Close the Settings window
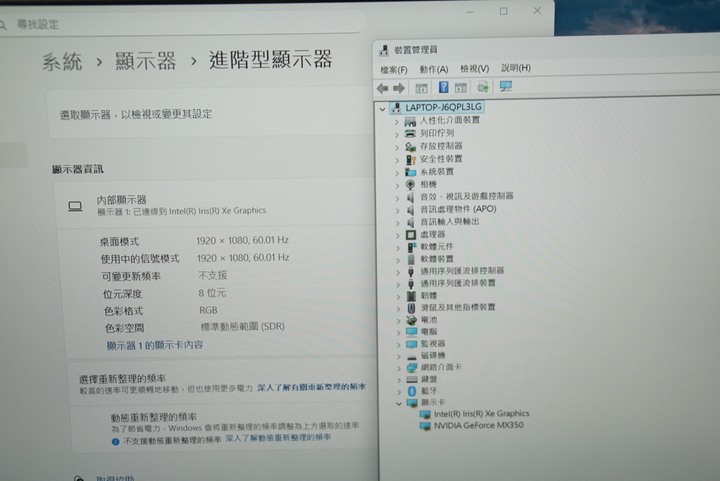Screen dimensions: 720x481 [x=537, y=10]
